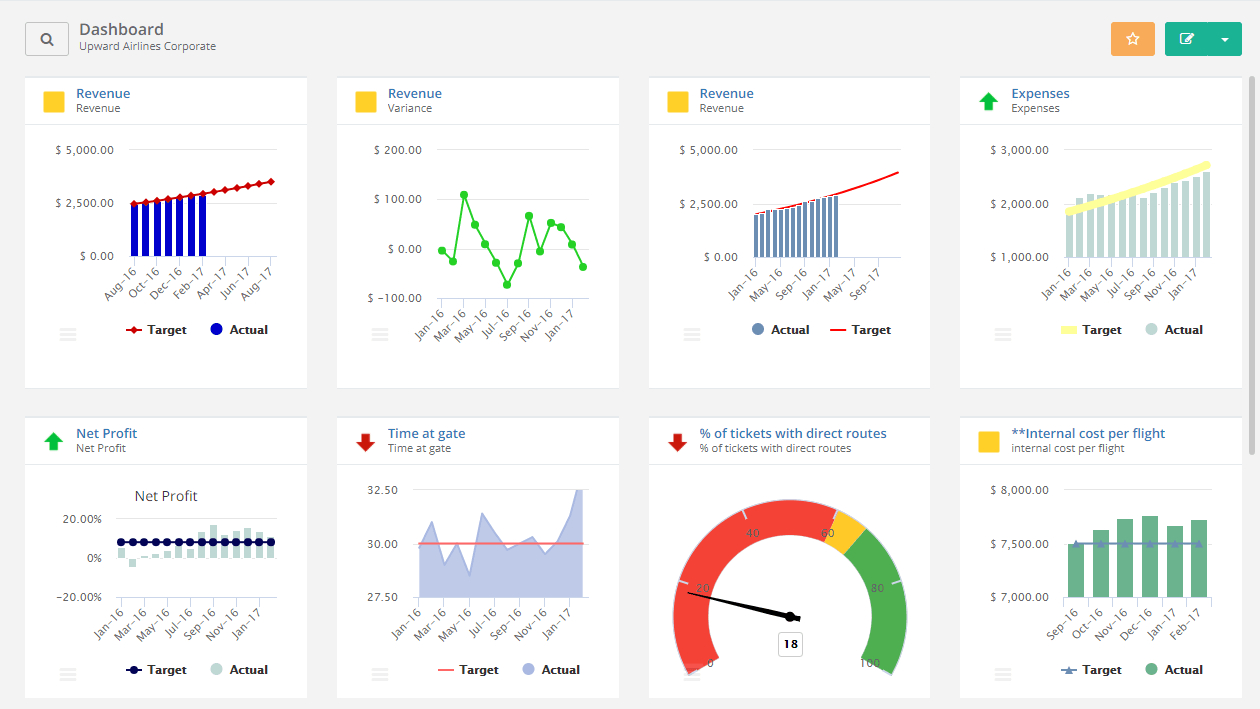Open the dropdown caret beside the edit button
This screenshot has width=1260, height=709.
click(x=1222, y=38)
